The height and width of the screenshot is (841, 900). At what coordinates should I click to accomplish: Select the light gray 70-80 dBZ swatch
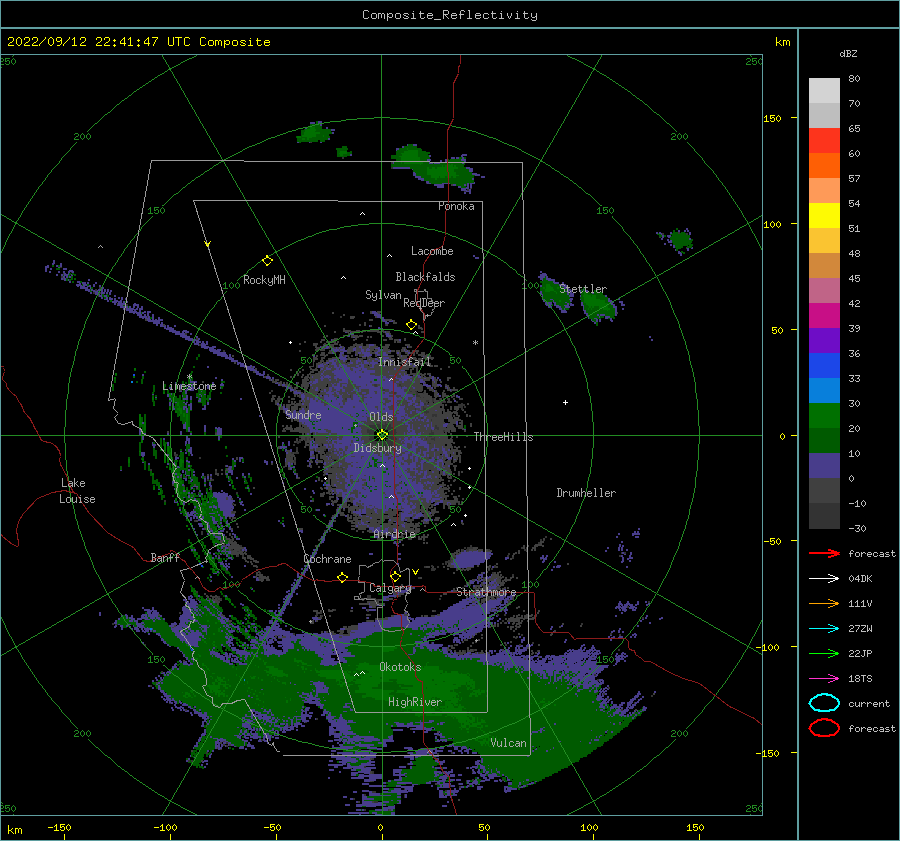click(824, 91)
